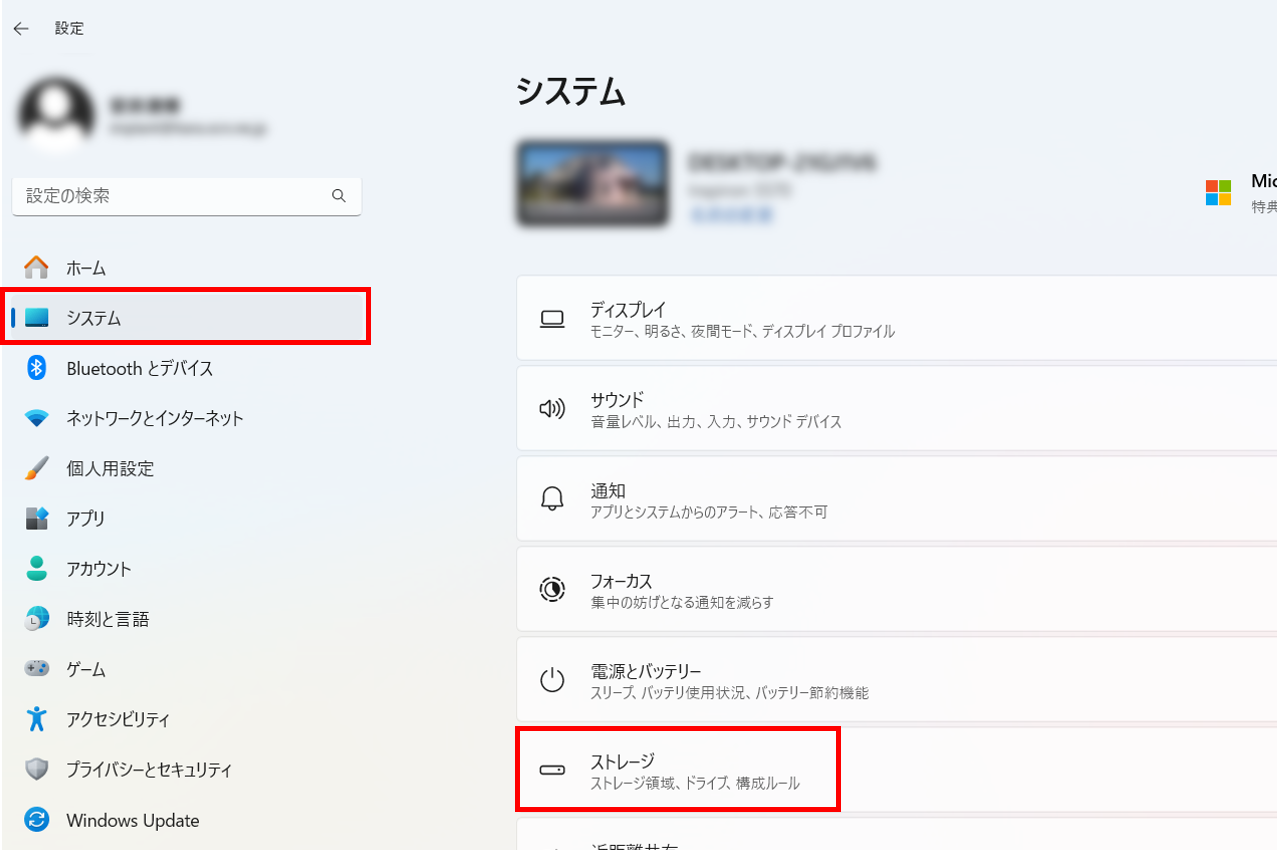
Task: Click the desktop wallpaper thumbnail
Action: pos(592,183)
